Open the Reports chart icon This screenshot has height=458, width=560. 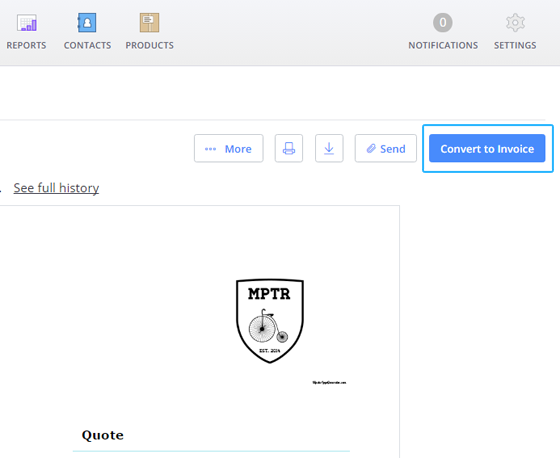point(27,23)
